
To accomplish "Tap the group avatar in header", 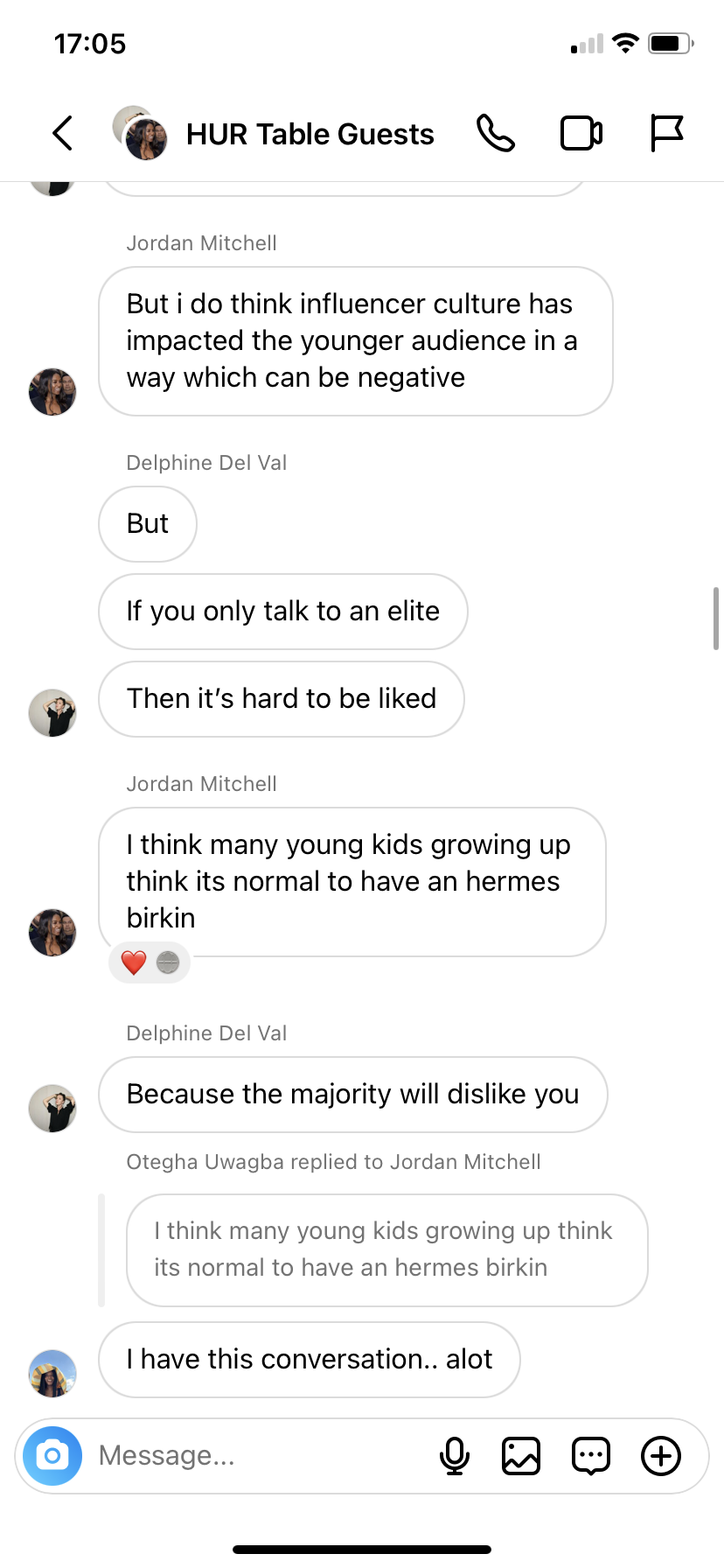I will click(x=140, y=133).
